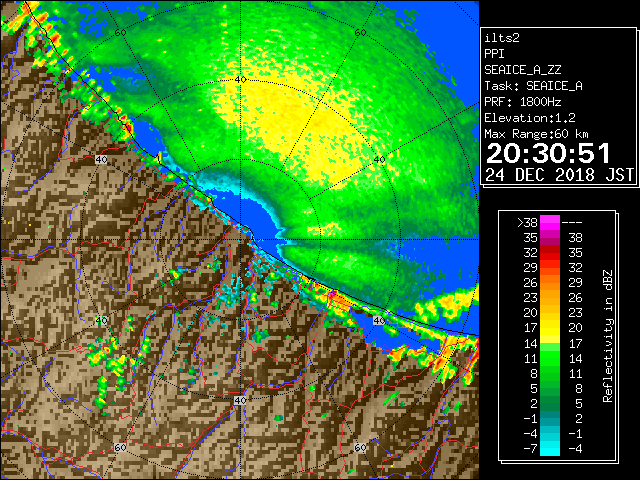The height and width of the screenshot is (480, 640).
Task: Click the 40 km ring label due north of radar
Action: click(240, 80)
